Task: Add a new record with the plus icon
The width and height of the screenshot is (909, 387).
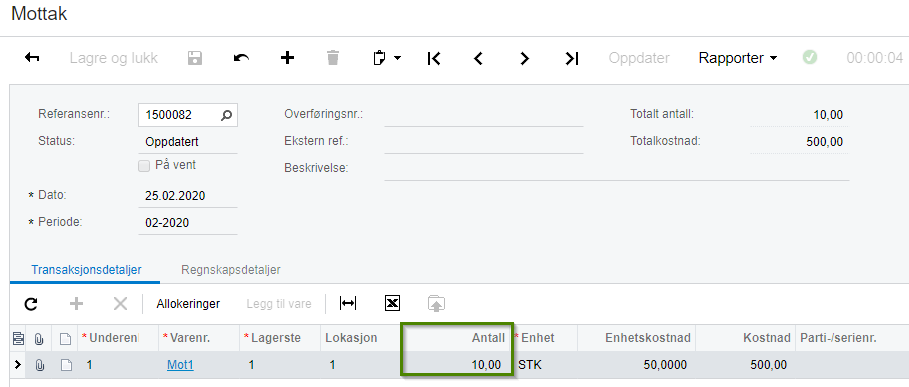Action: [288, 58]
